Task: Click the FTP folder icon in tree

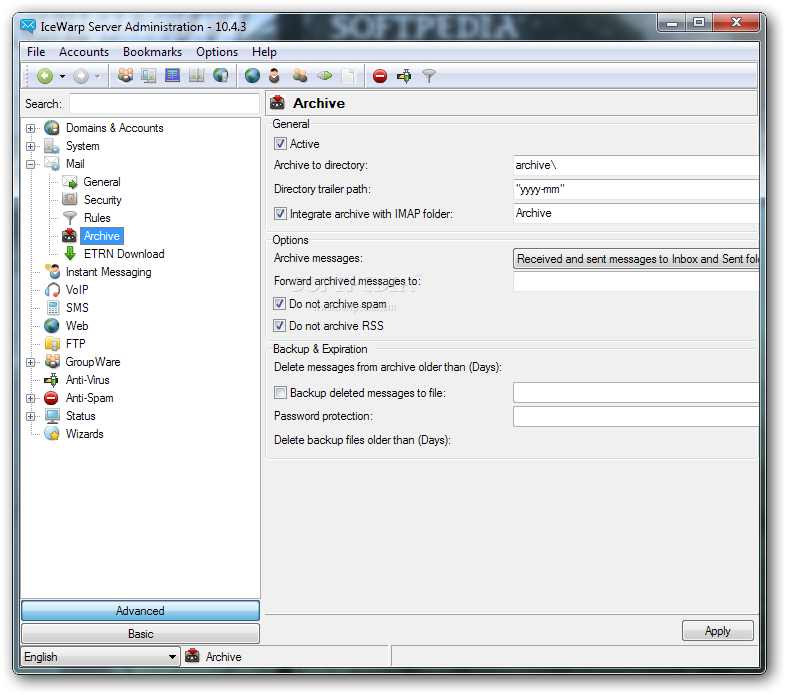Action: (52, 344)
